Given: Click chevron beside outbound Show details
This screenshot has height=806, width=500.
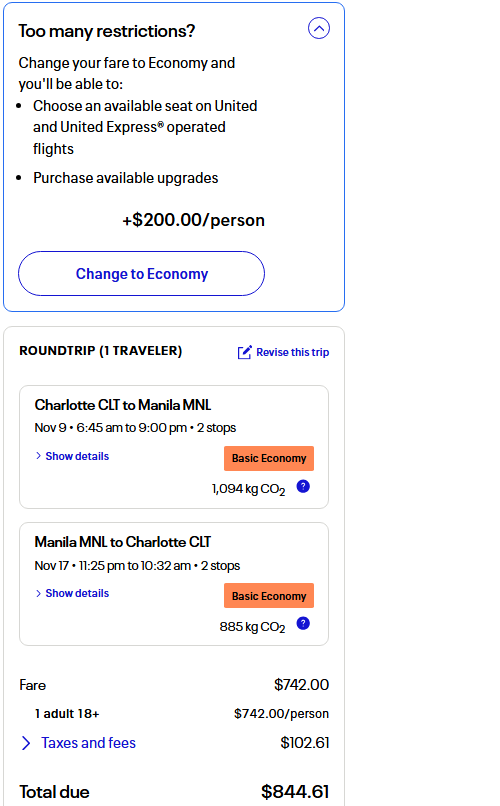Looking at the screenshot, I should click(39, 456).
